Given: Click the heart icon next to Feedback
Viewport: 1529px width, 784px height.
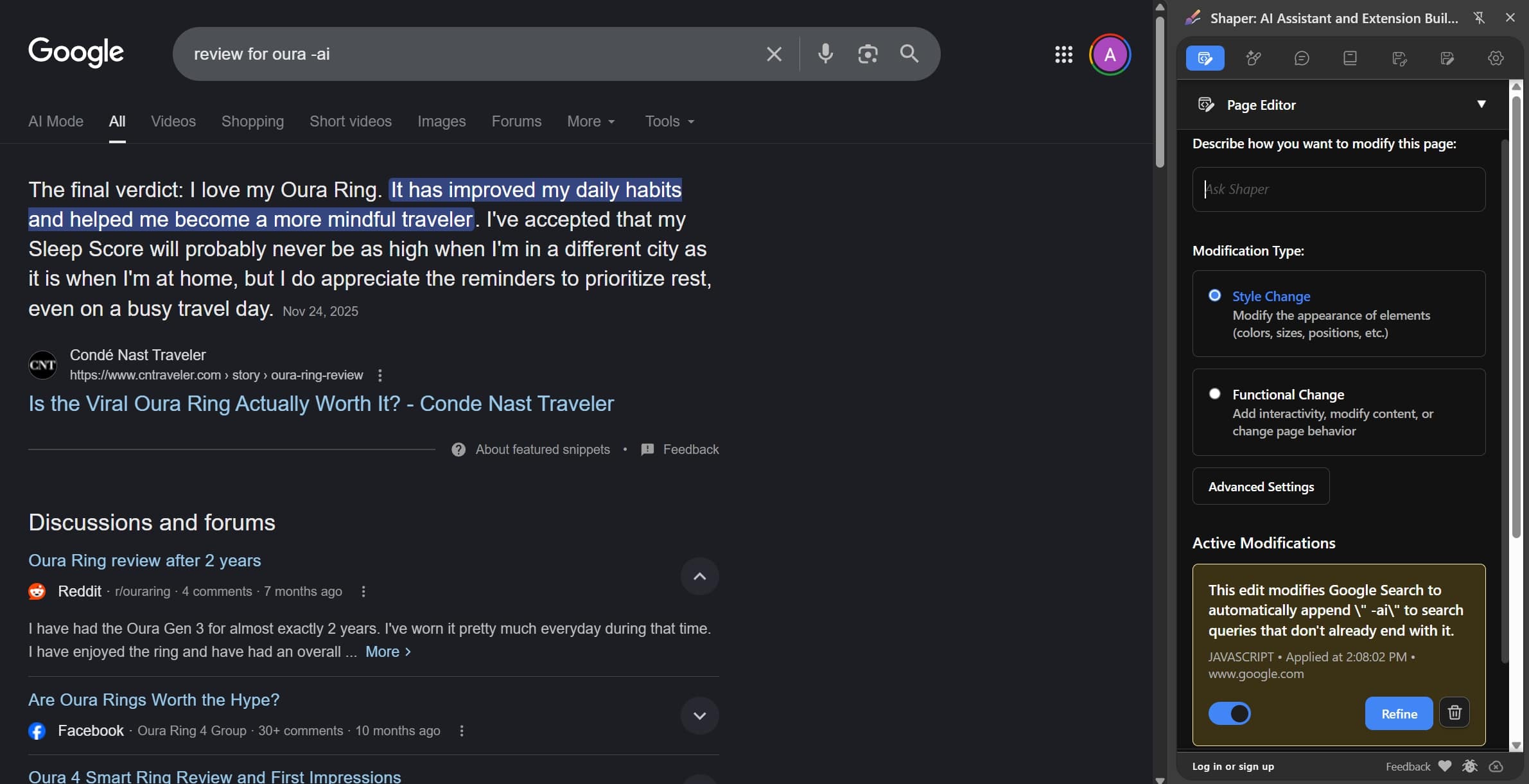Looking at the screenshot, I should (1444, 765).
